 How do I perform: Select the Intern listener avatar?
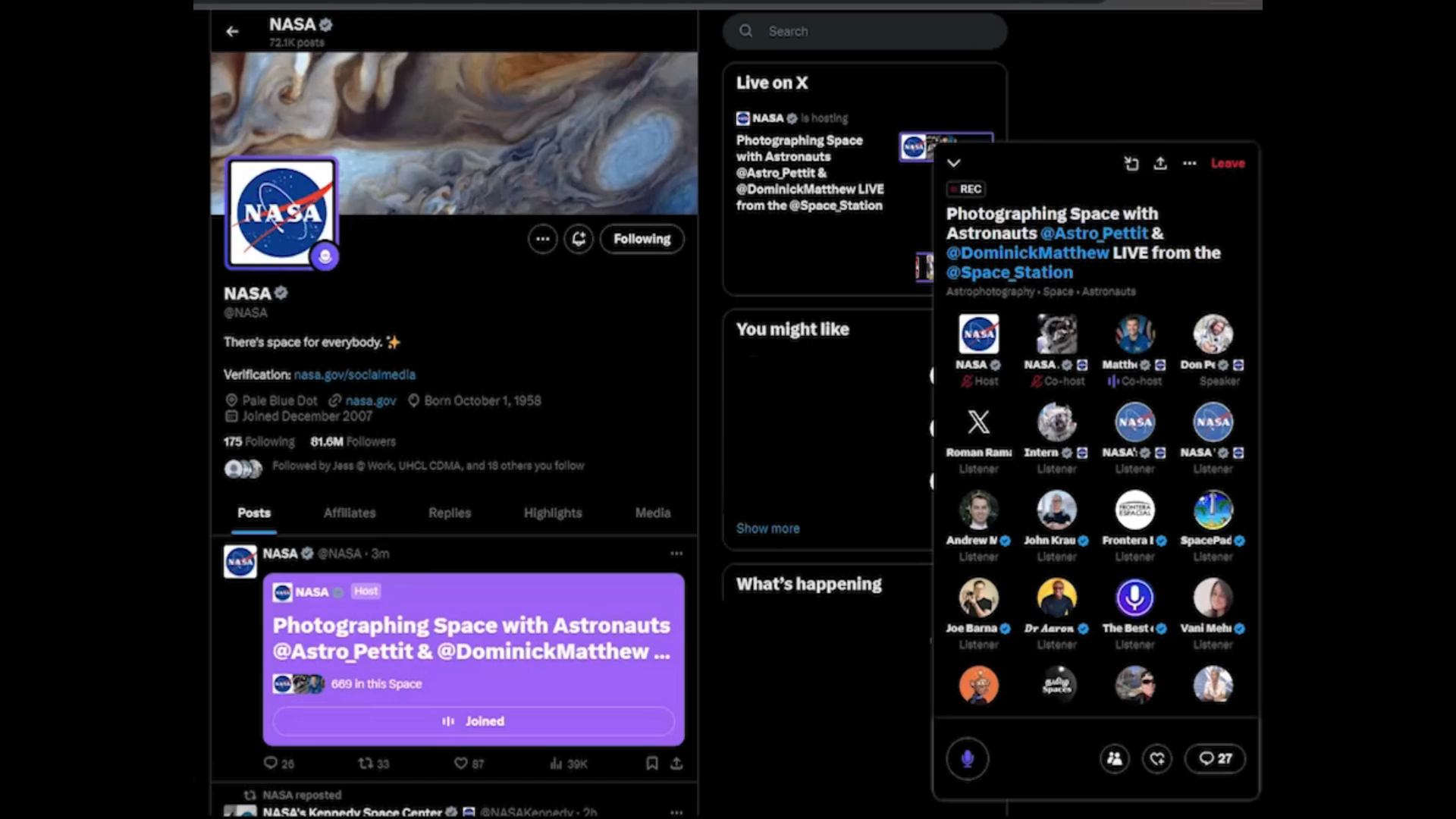(1056, 422)
